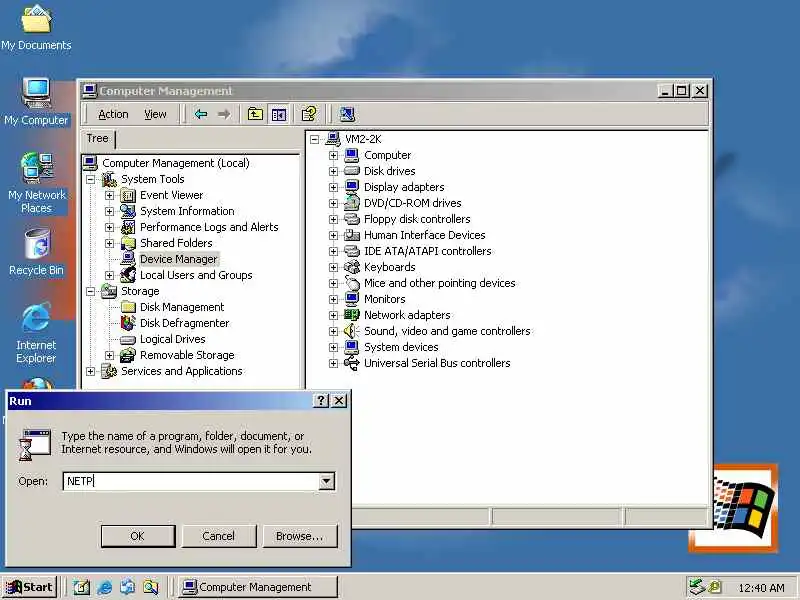Select Computer Management (Local) root
The height and width of the screenshot is (600, 800).
click(x=176, y=163)
